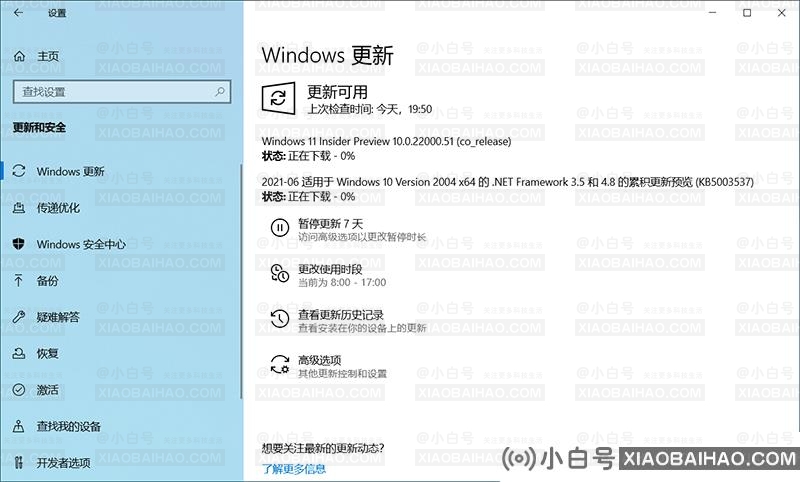The width and height of the screenshot is (800, 482).
Task: Open 备份 in the sidebar
Action: [47, 281]
